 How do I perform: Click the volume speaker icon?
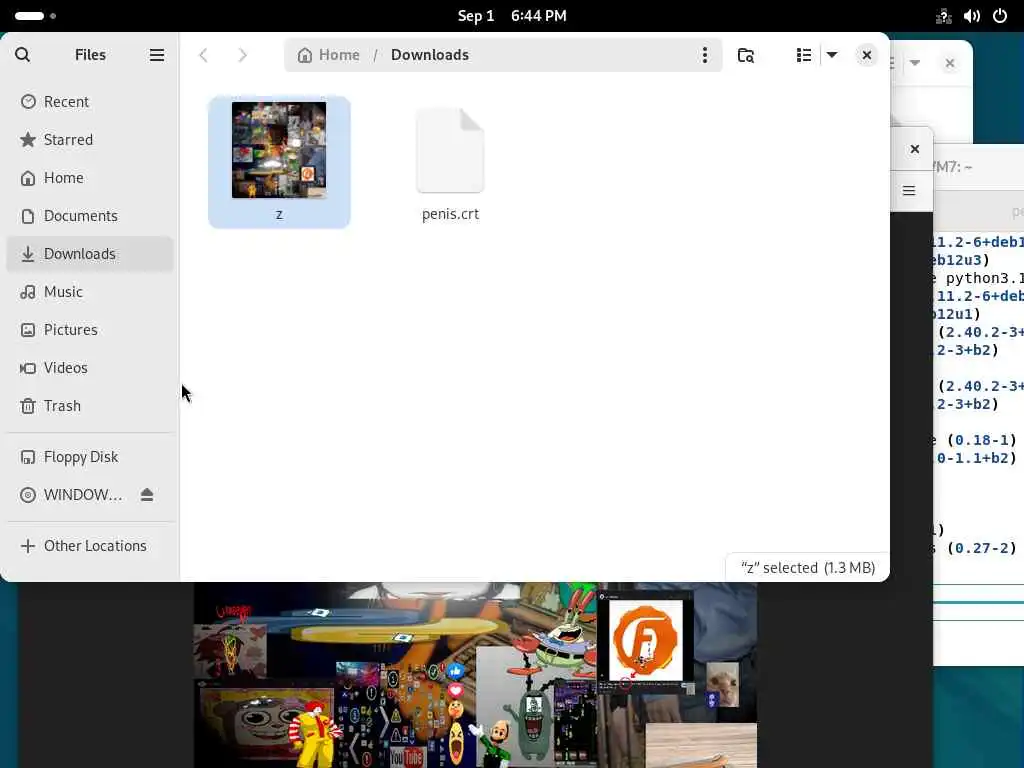pos(972,16)
